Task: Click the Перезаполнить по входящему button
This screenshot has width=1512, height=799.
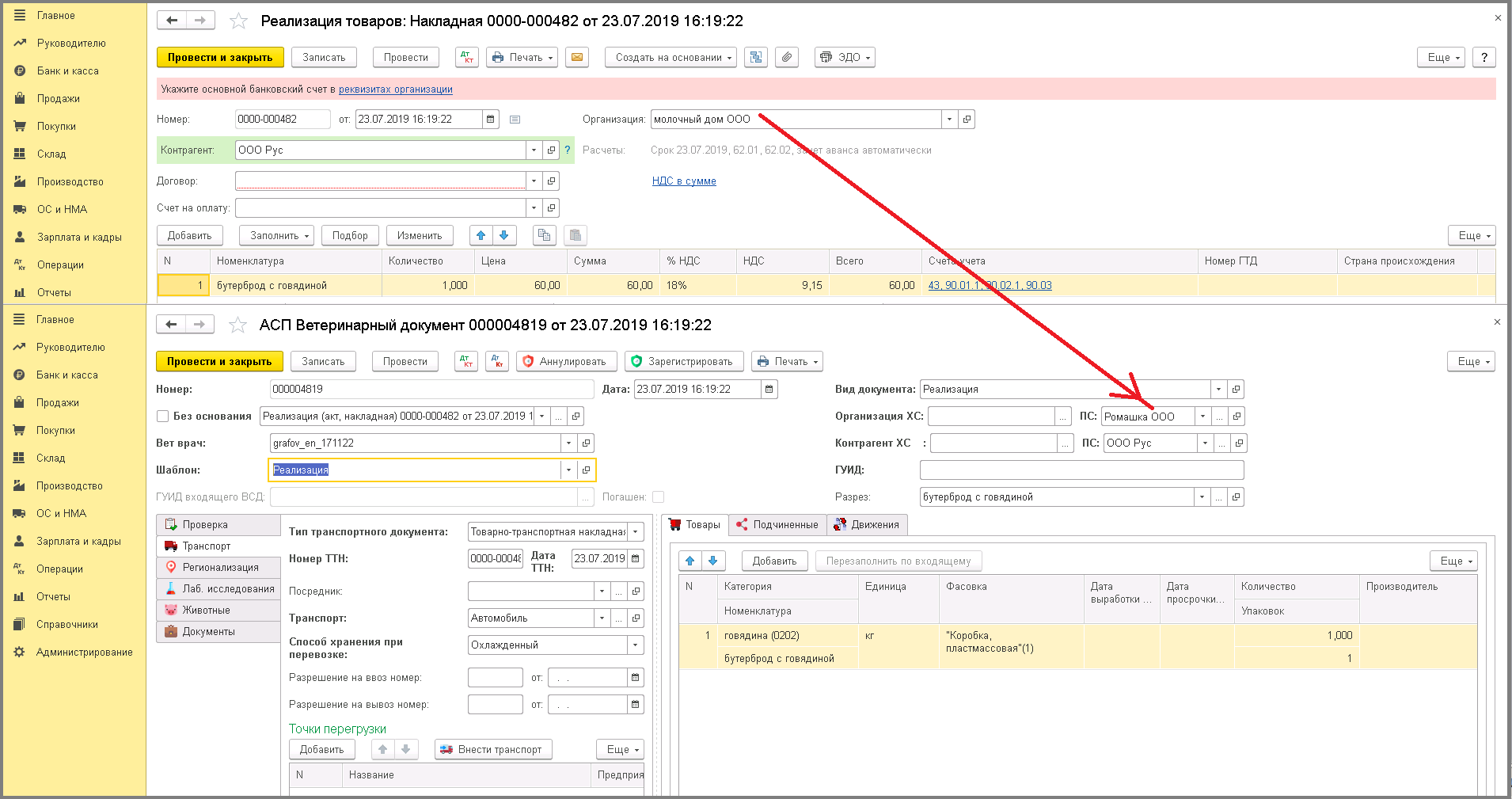Action: coord(898,561)
